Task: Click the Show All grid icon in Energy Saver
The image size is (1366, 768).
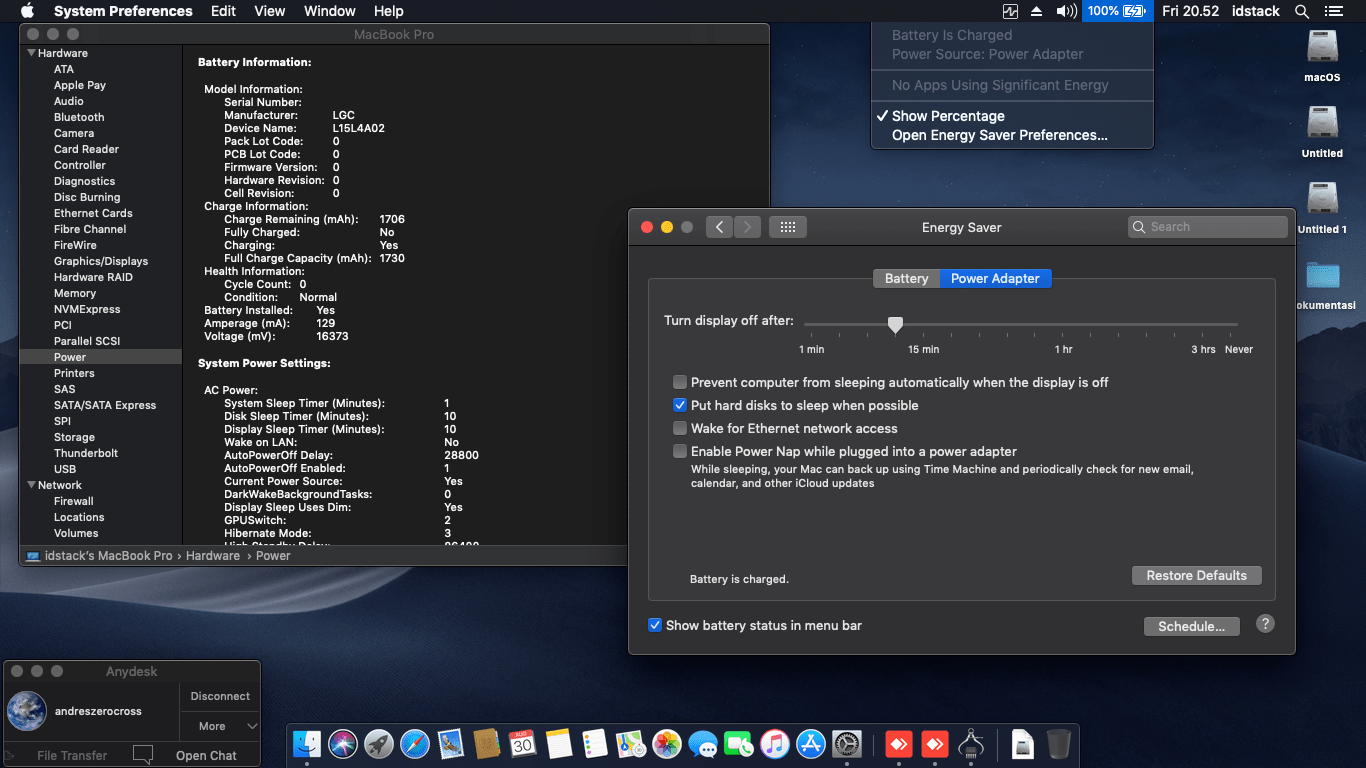Action: click(787, 227)
